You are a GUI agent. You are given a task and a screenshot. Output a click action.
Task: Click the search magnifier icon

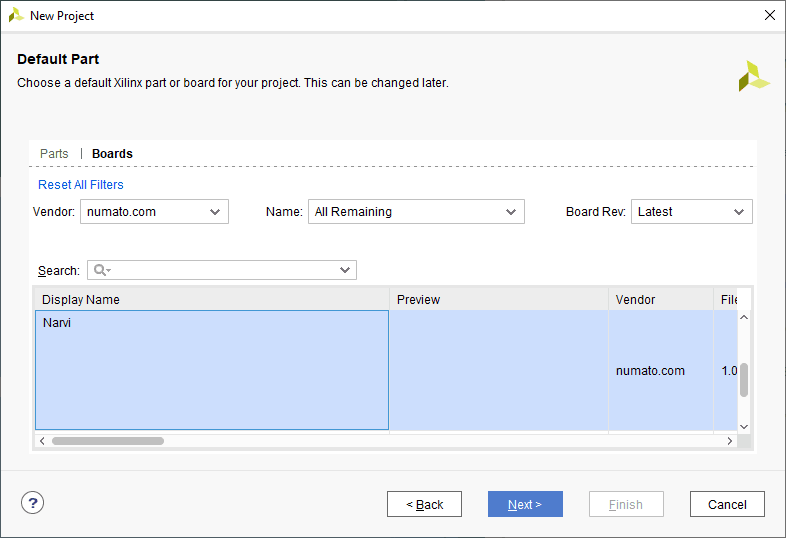click(x=100, y=270)
